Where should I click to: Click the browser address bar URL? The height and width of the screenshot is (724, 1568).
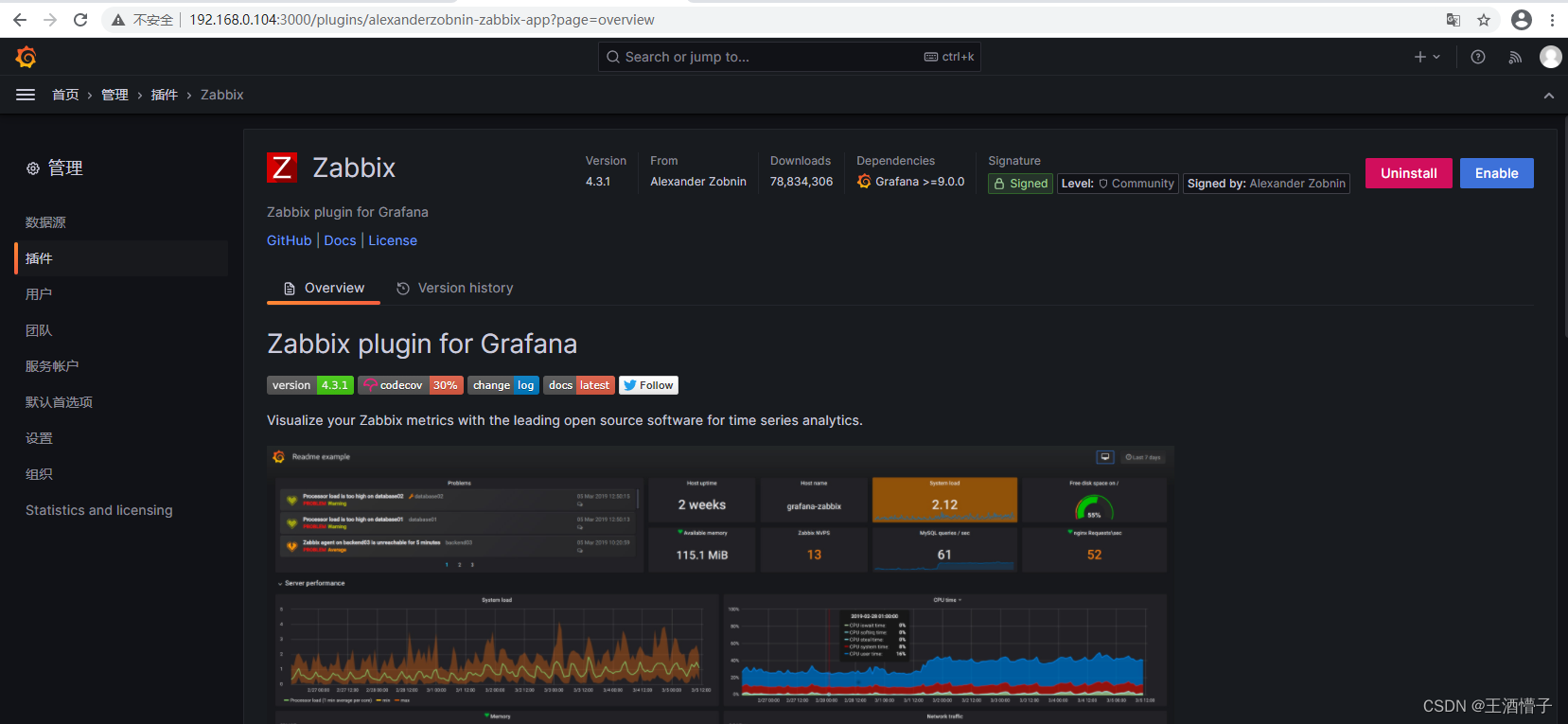421,19
